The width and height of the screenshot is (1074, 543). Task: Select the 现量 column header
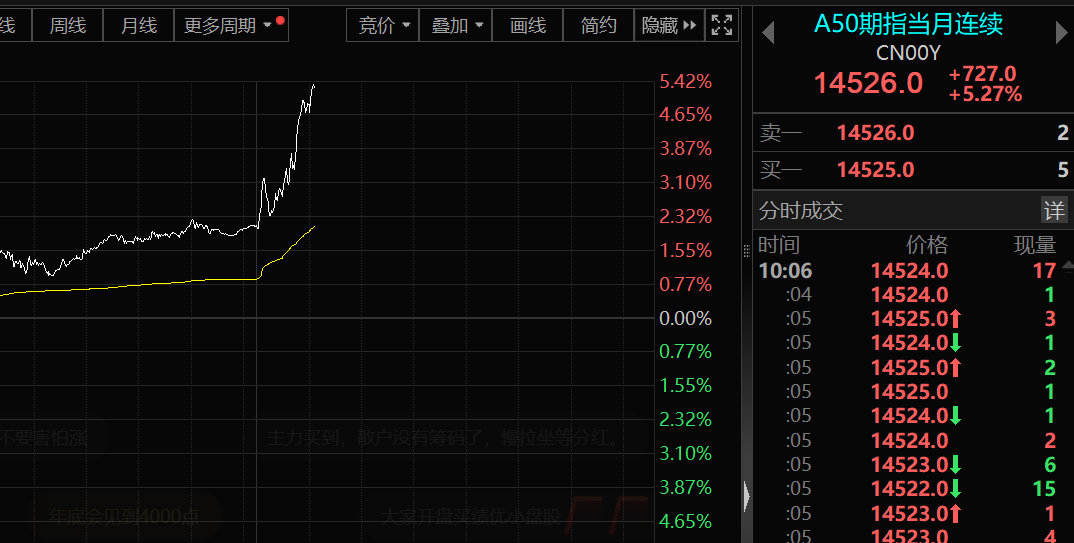point(1035,244)
